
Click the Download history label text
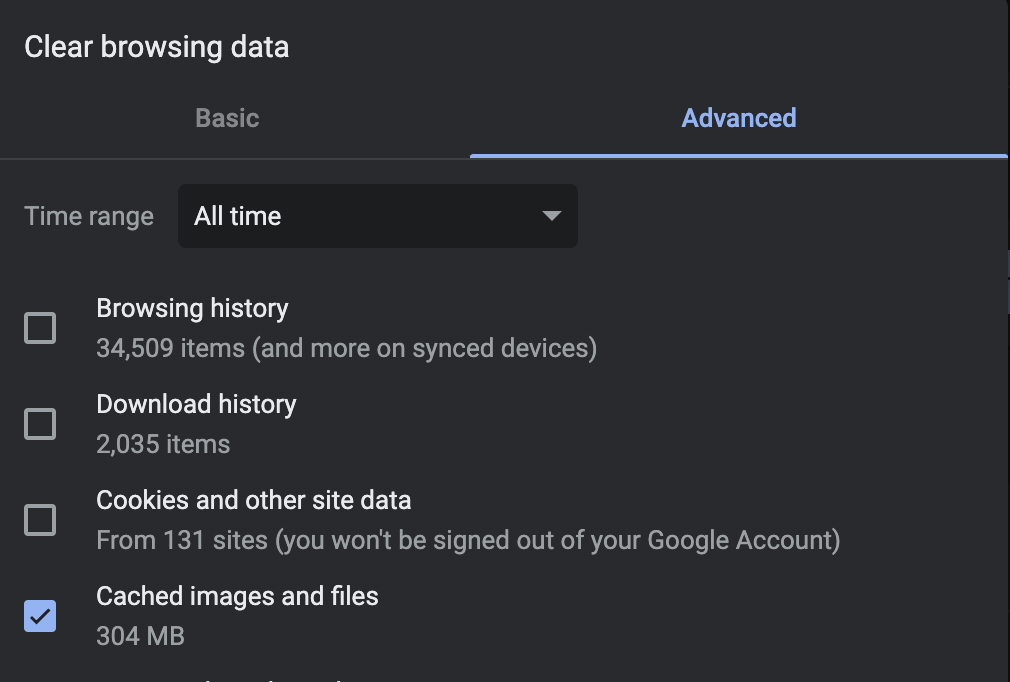pyautogui.click(x=196, y=404)
